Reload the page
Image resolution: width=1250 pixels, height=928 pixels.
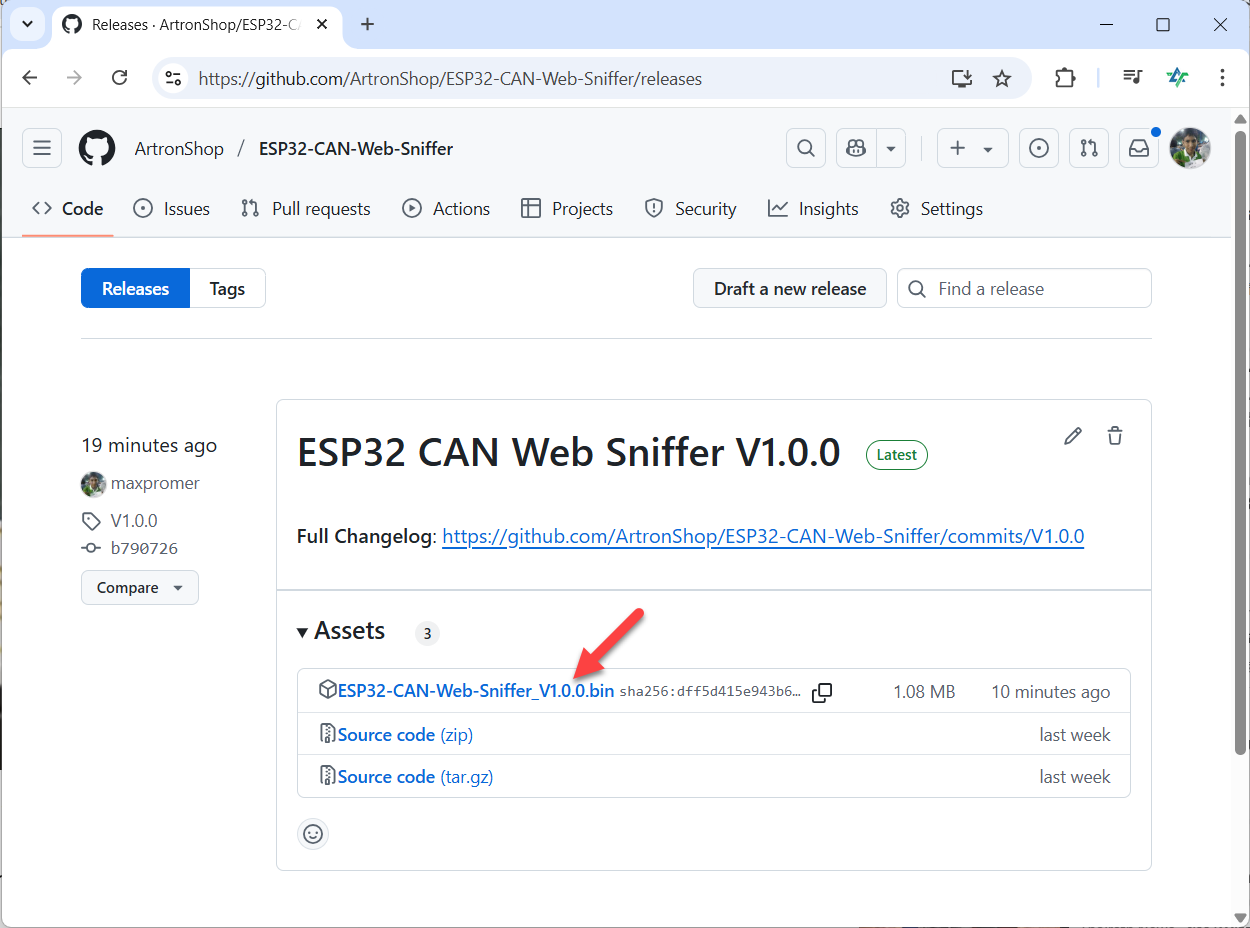(x=119, y=78)
